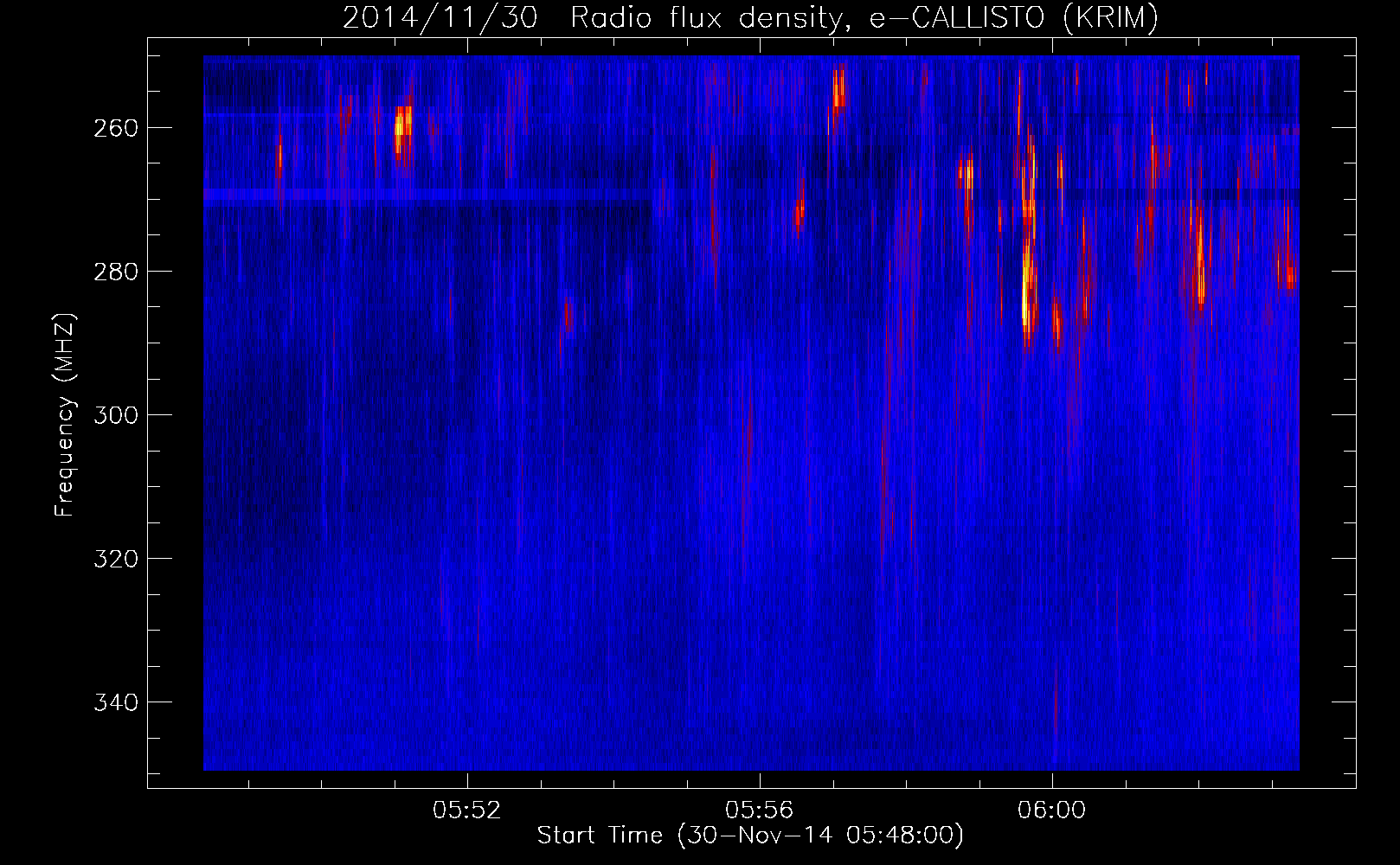
Task: Click the plot title '2014/11/30 Radio flux density'
Action: (750, 18)
